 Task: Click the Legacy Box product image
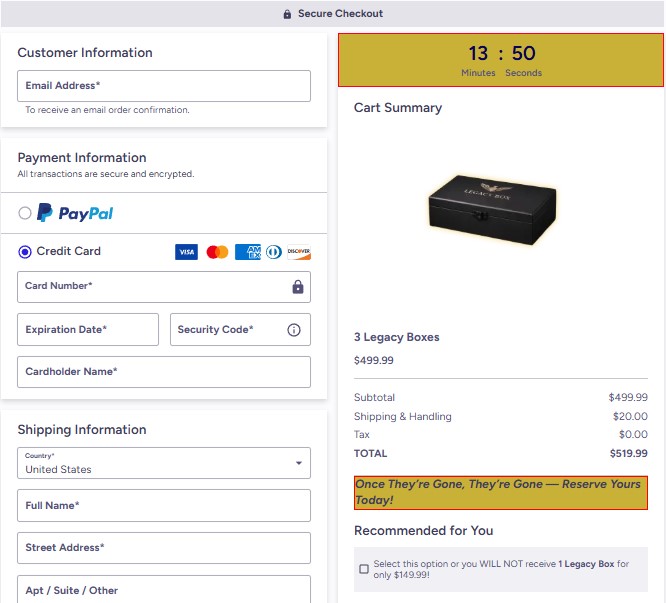click(492, 209)
